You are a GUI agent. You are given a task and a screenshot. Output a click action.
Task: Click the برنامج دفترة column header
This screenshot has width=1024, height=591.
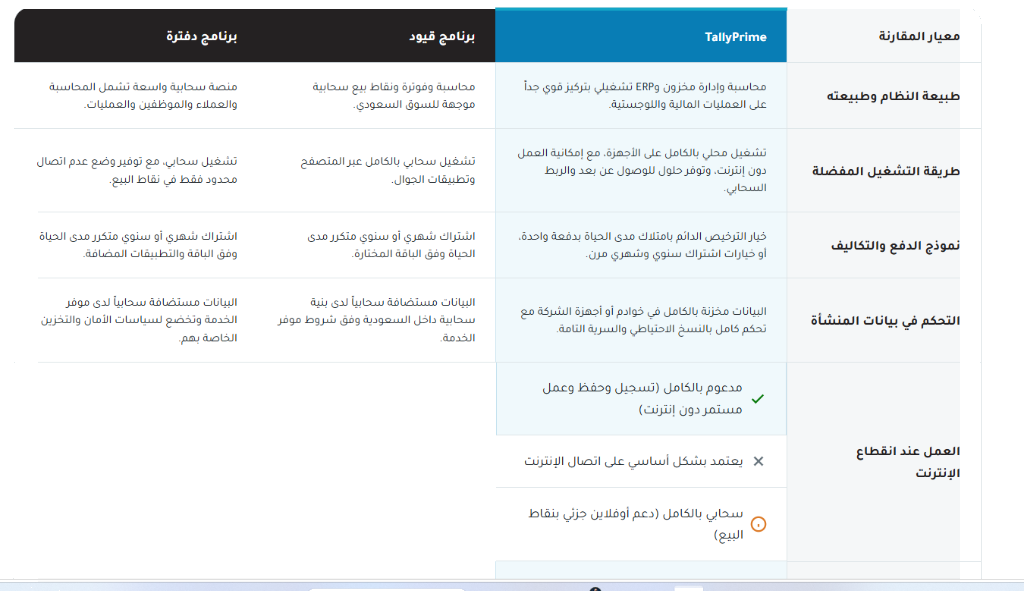tap(136, 36)
